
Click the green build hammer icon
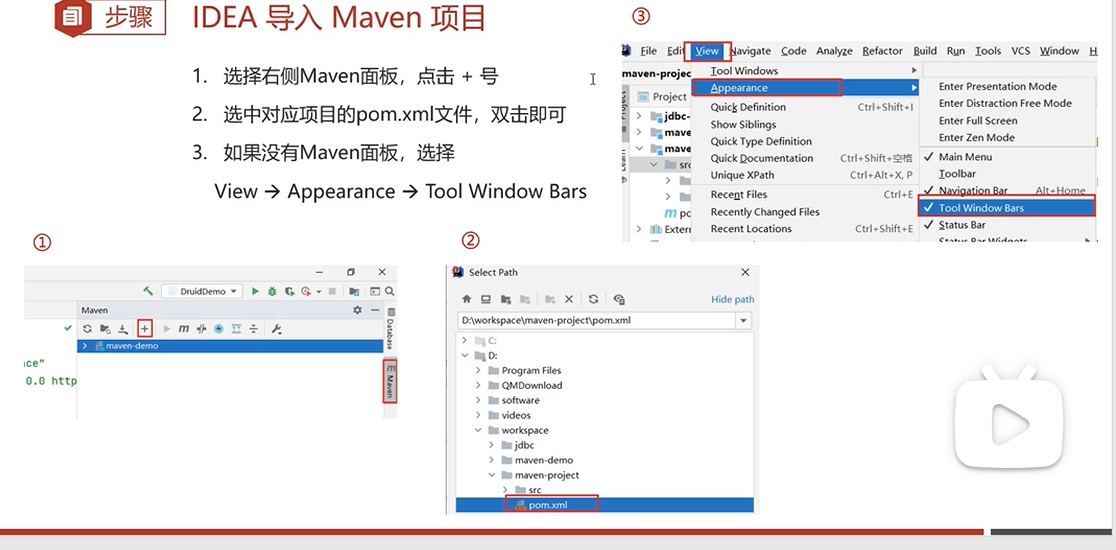[x=148, y=291]
